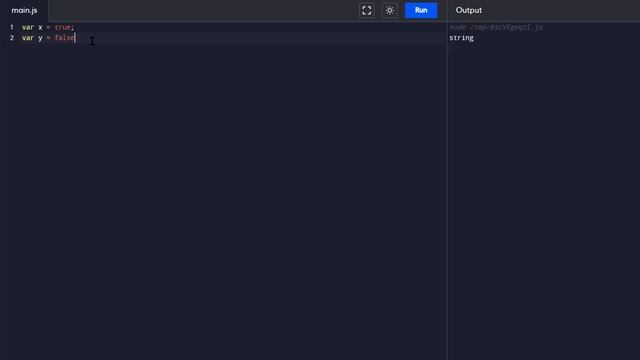Click the node command line in Output
The image size is (640, 360).
(x=496, y=27)
